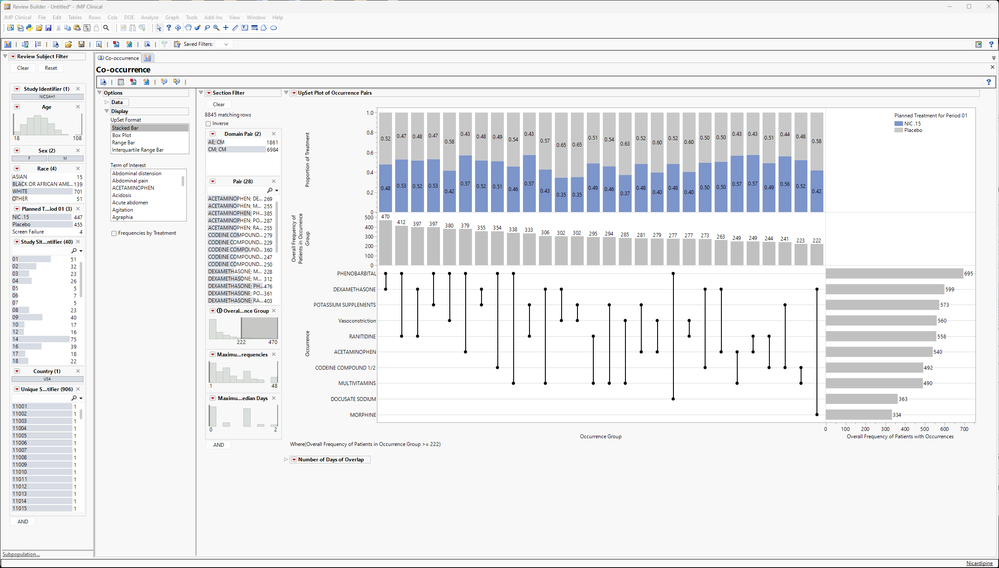999x568 pixels.
Task: Select the Crosshairs move tool
Action: [x=178, y=28]
